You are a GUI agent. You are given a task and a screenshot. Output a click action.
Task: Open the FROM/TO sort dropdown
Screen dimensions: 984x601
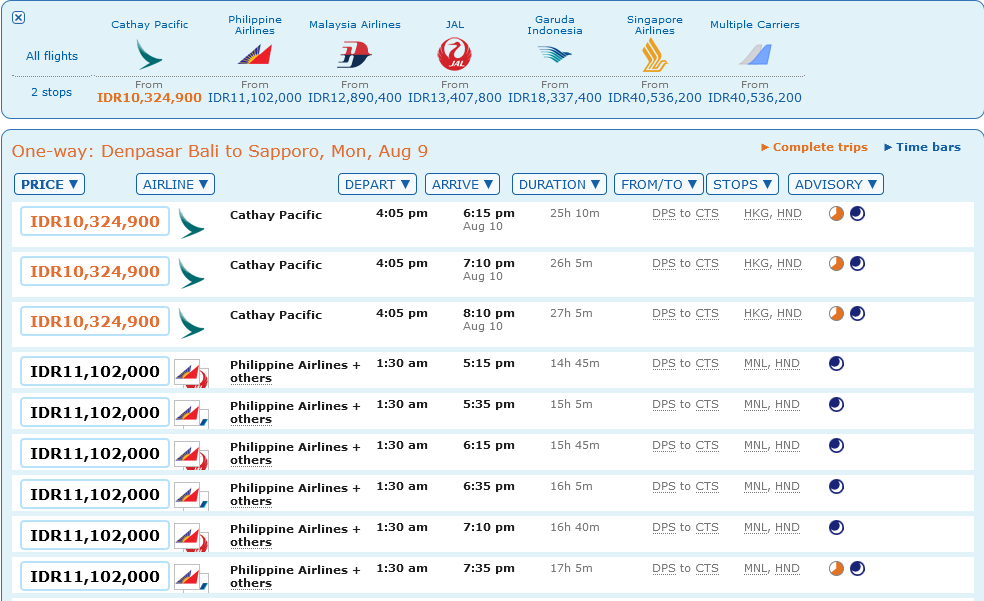tap(659, 184)
